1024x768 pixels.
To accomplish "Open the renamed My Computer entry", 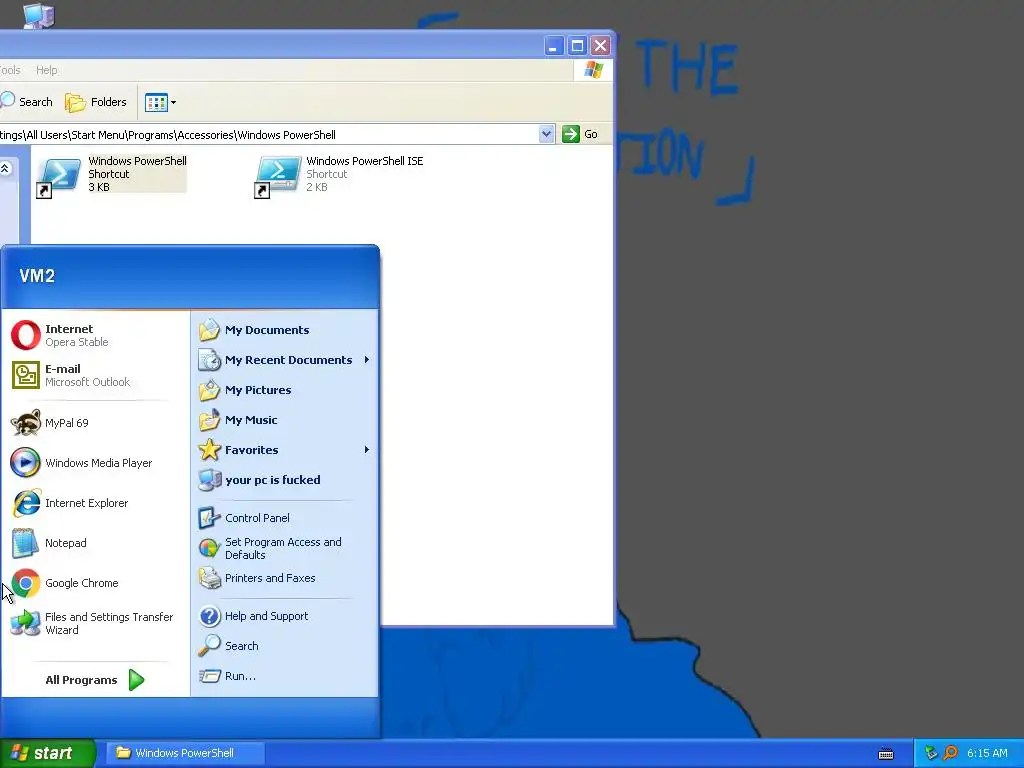I will [x=285, y=480].
